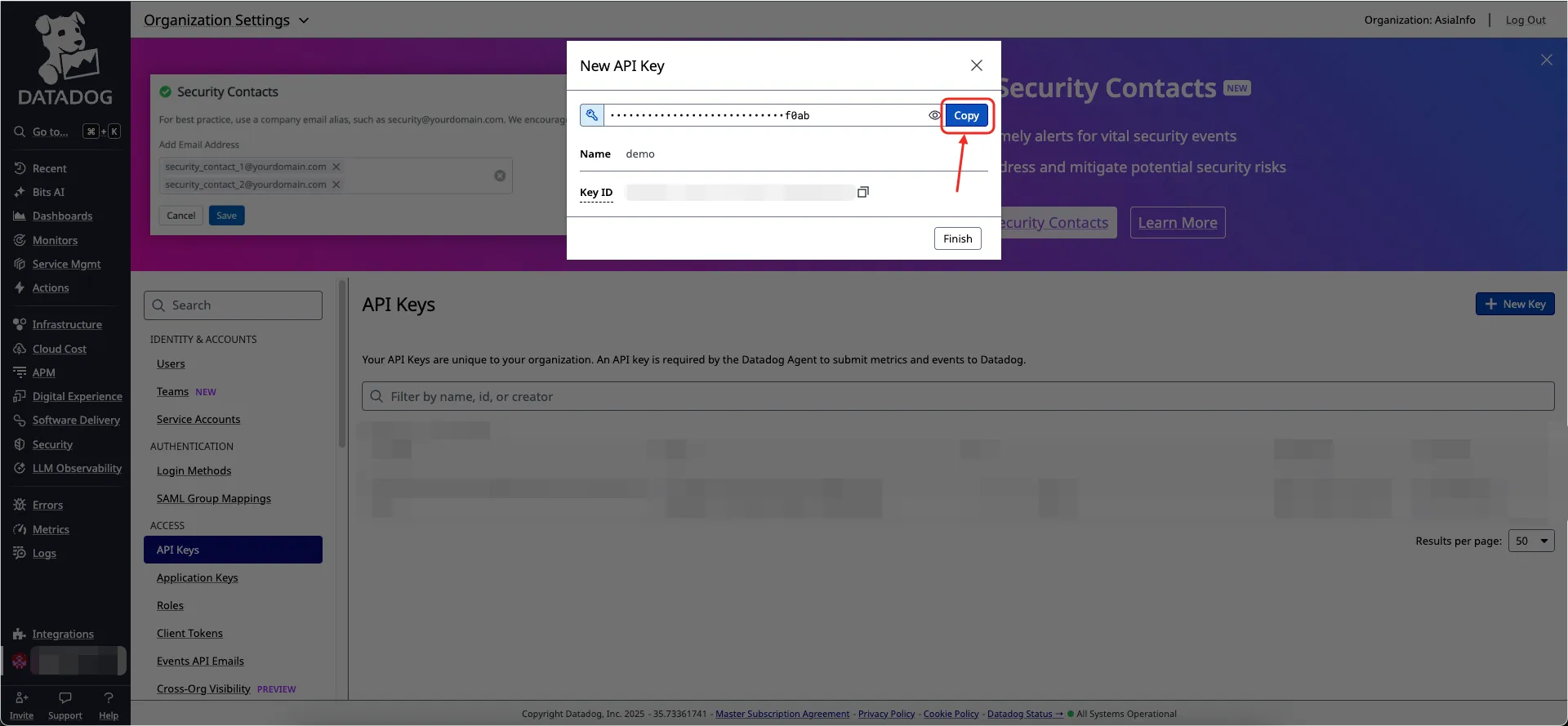Select Application Keys in settings menu
This screenshot has height=726, width=1568.
197,577
